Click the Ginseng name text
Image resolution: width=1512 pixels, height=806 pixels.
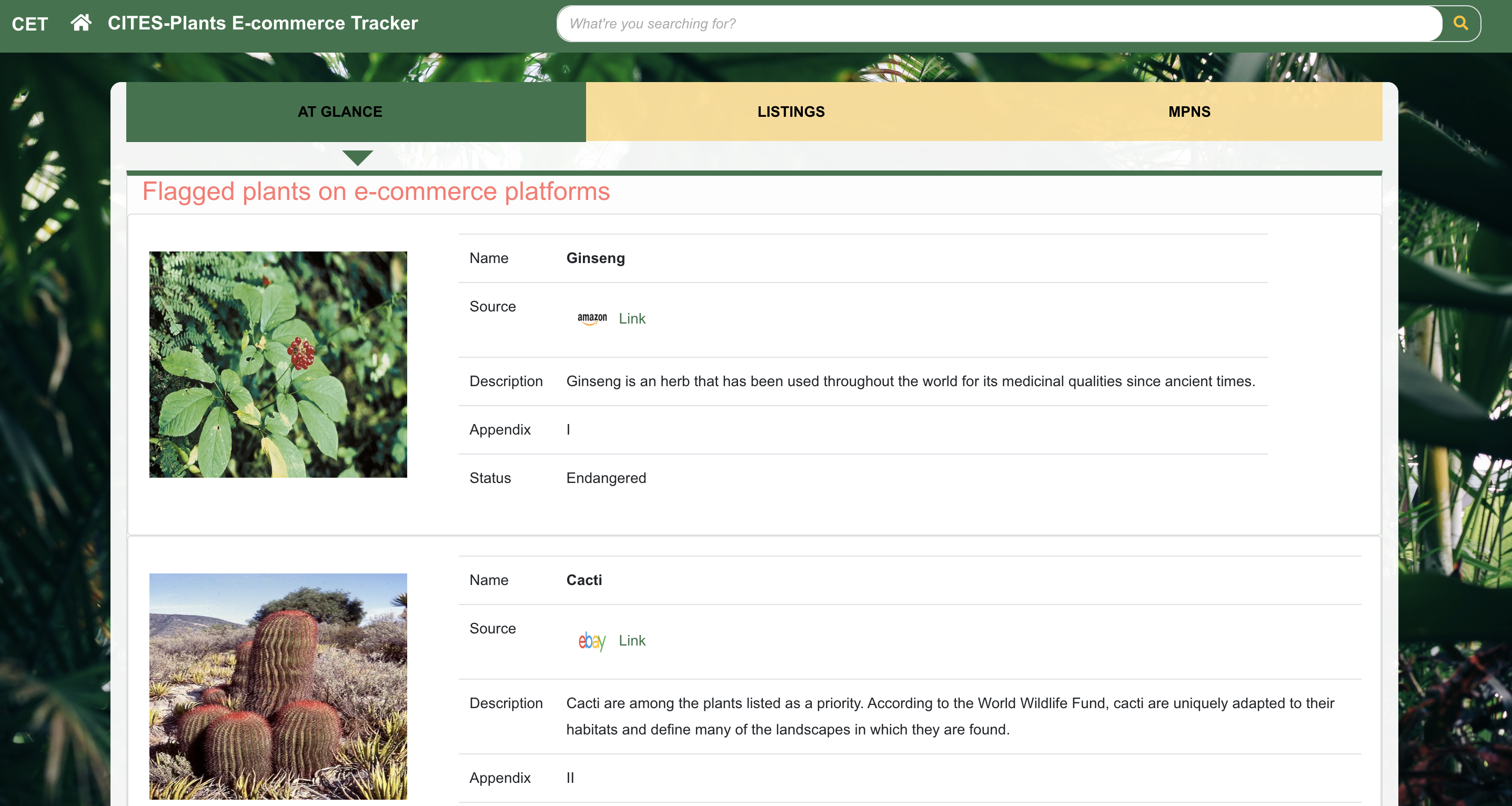click(x=595, y=258)
